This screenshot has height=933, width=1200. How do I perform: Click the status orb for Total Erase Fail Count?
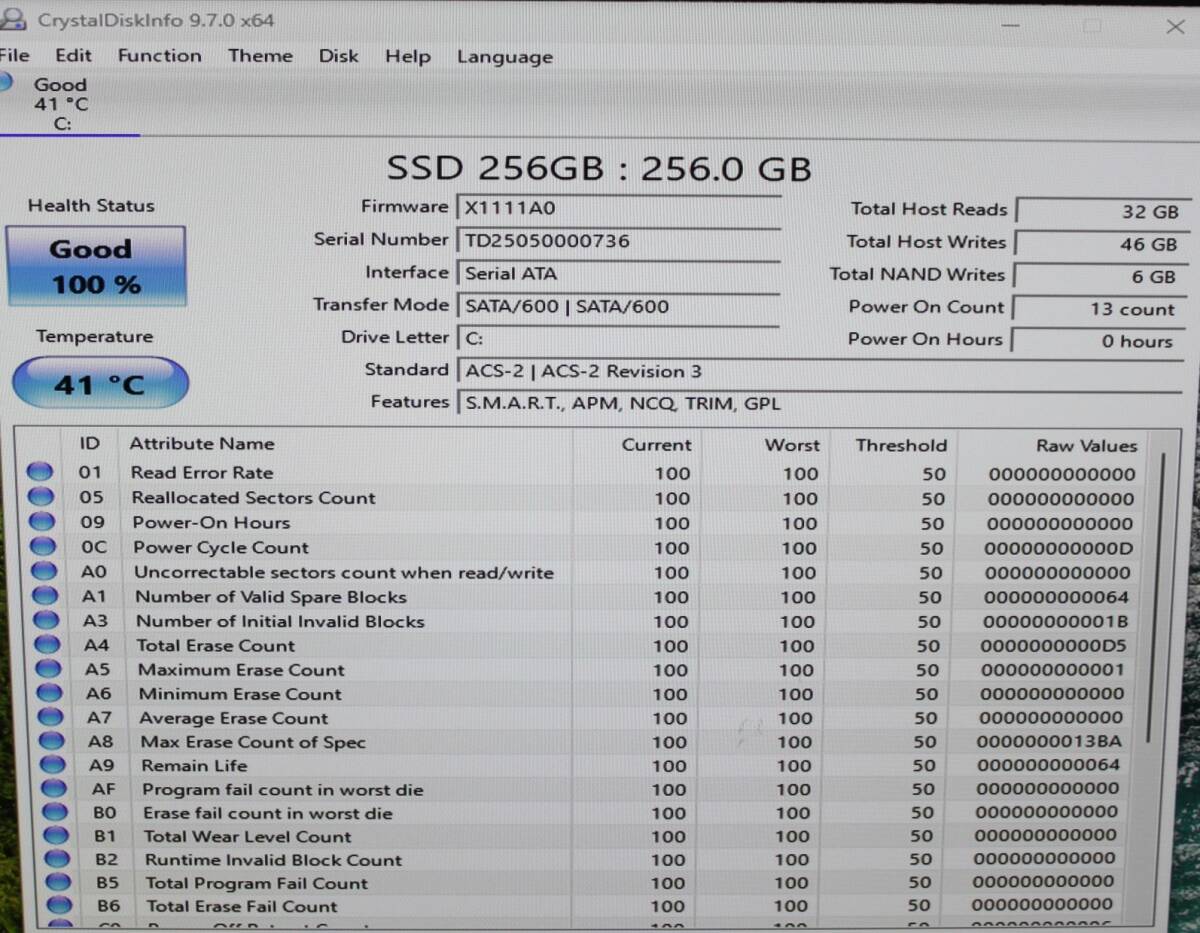(x=59, y=905)
